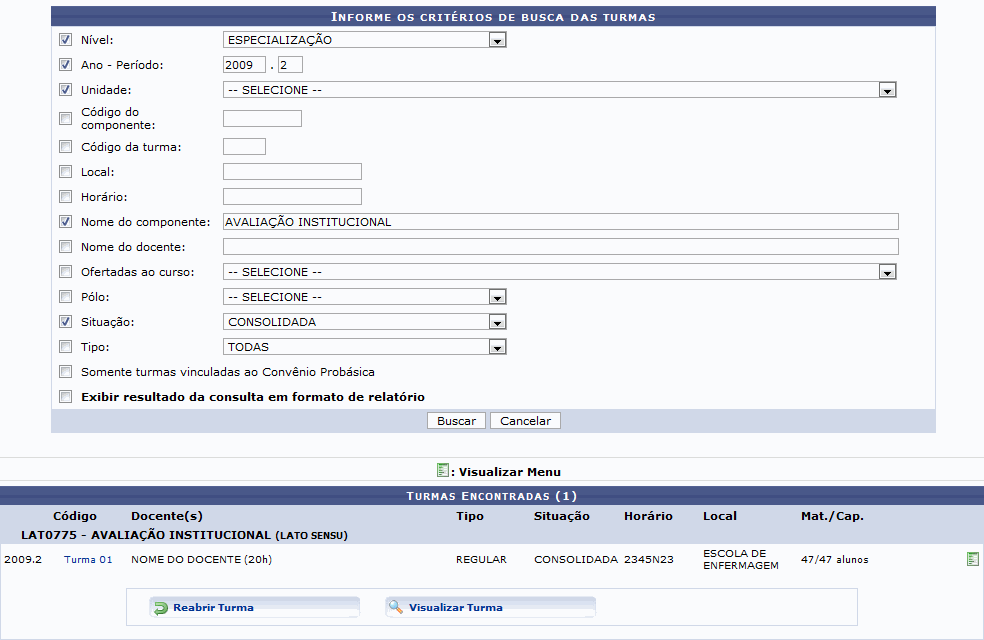
Task: Click the green Reabrir Turma arrow icon
Action: click(160, 608)
